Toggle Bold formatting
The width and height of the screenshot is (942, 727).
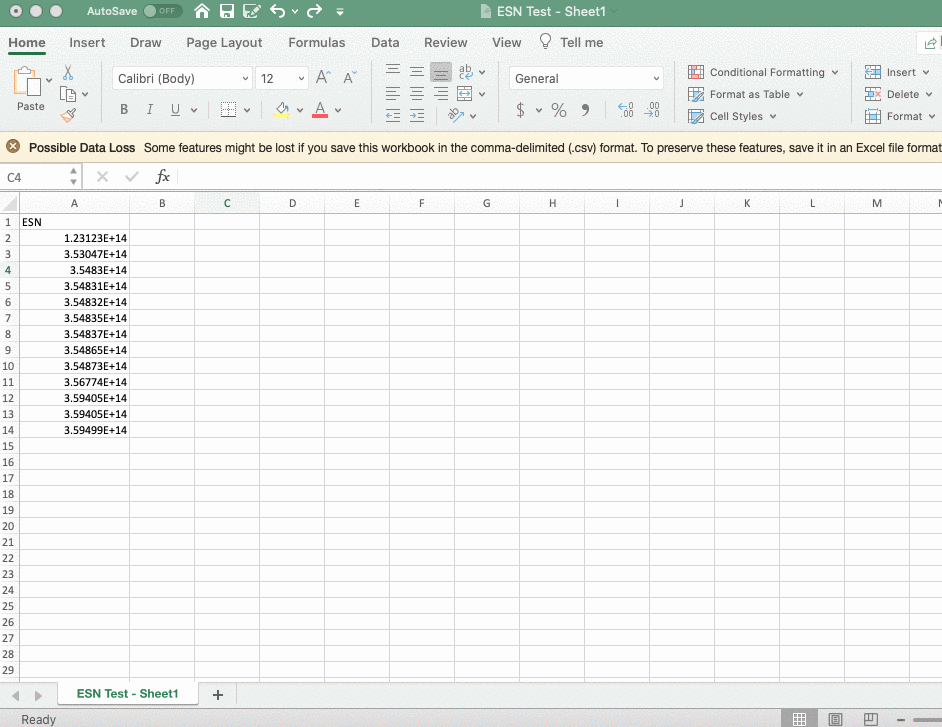124,109
